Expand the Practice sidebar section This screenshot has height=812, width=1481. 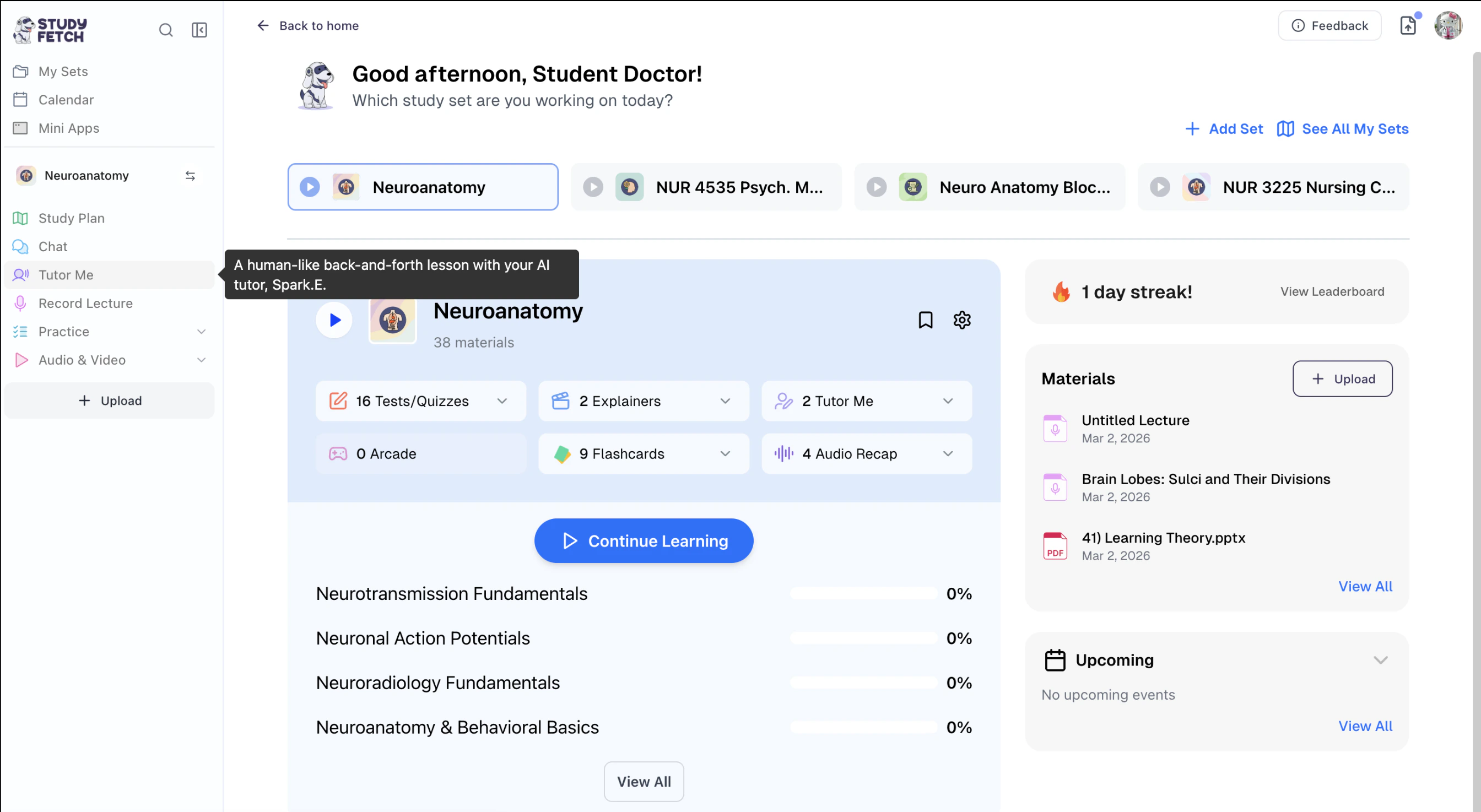[x=201, y=332]
